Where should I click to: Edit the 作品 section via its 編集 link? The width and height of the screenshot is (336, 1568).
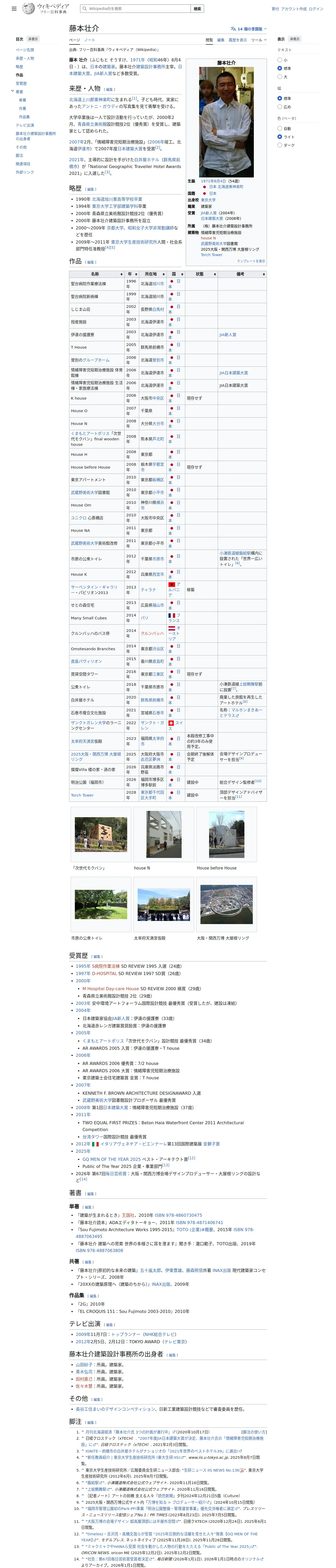point(90,262)
